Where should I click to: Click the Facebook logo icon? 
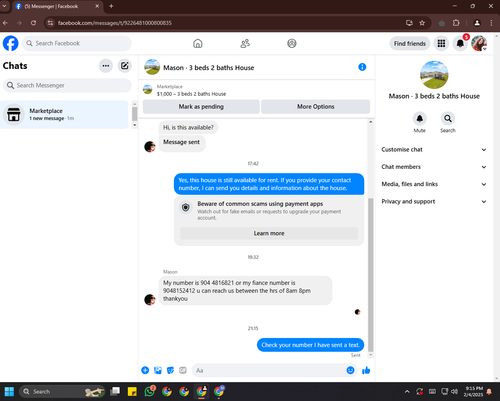11,43
